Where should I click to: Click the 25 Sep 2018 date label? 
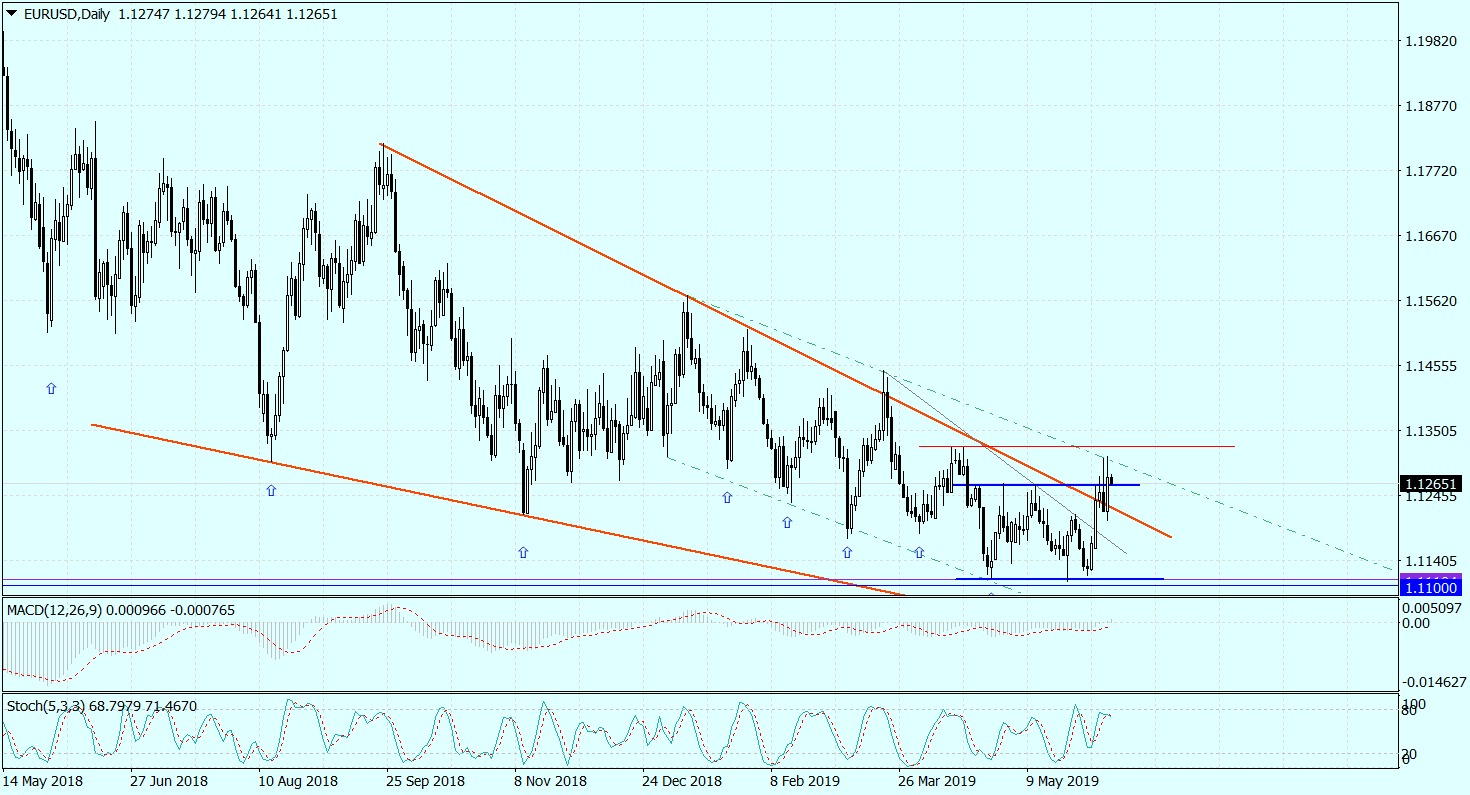[426, 780]
